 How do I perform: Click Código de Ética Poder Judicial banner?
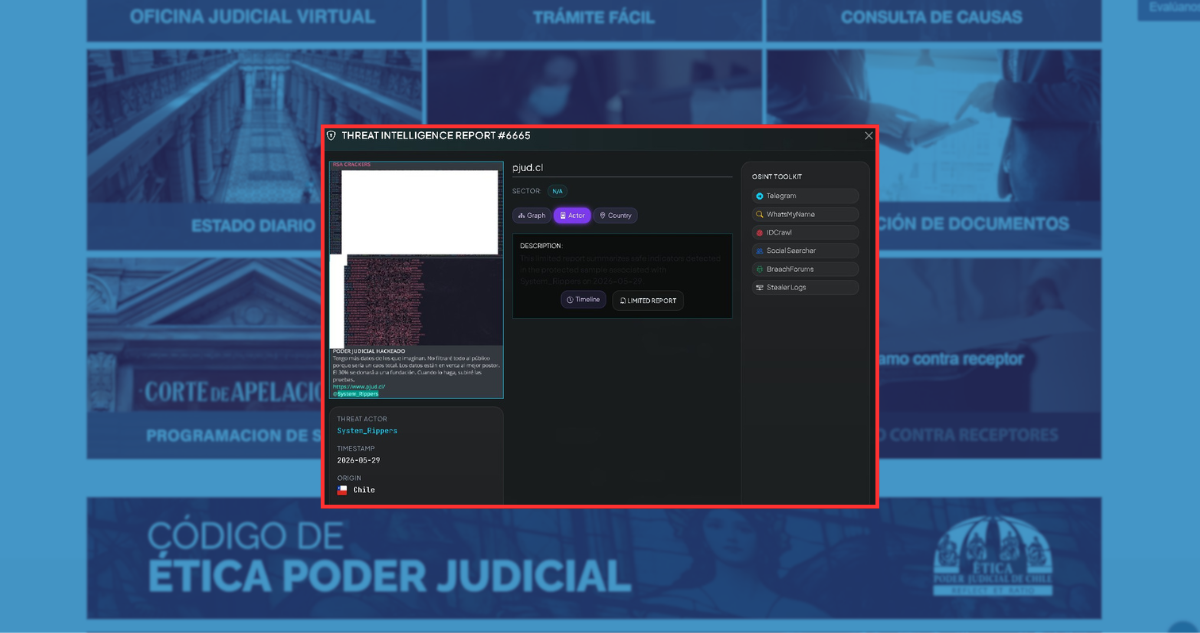pos(594,557)
